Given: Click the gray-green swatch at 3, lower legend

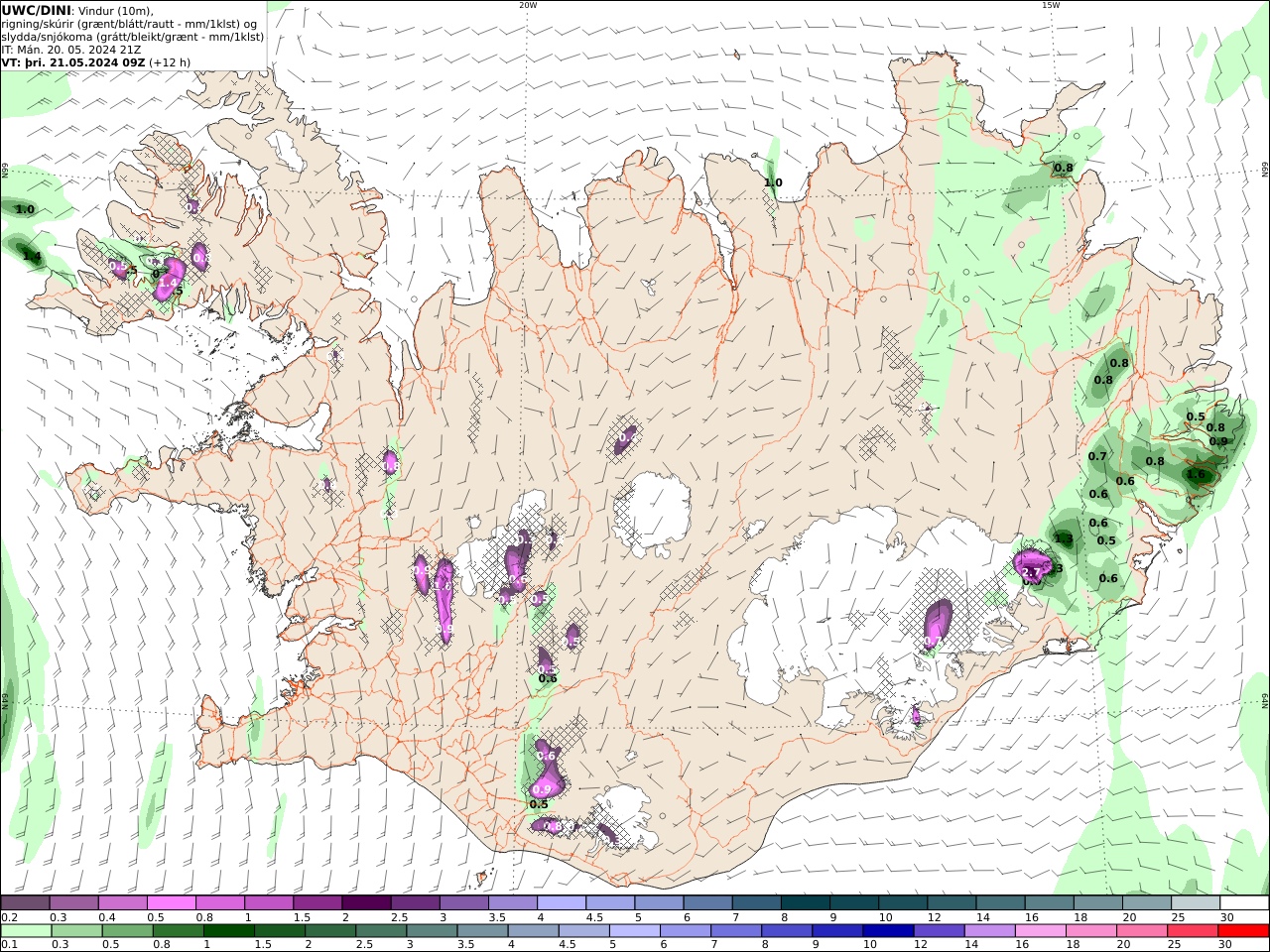Looking at the screenshot, I should click(432, 931).
